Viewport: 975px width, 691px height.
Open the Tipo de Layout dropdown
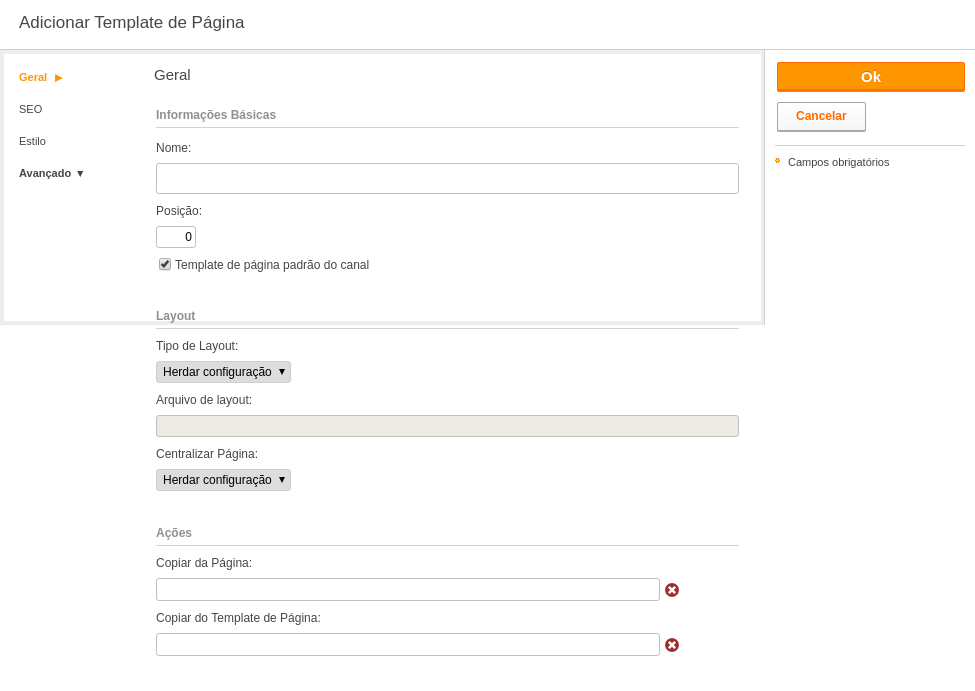click(223, 372)
